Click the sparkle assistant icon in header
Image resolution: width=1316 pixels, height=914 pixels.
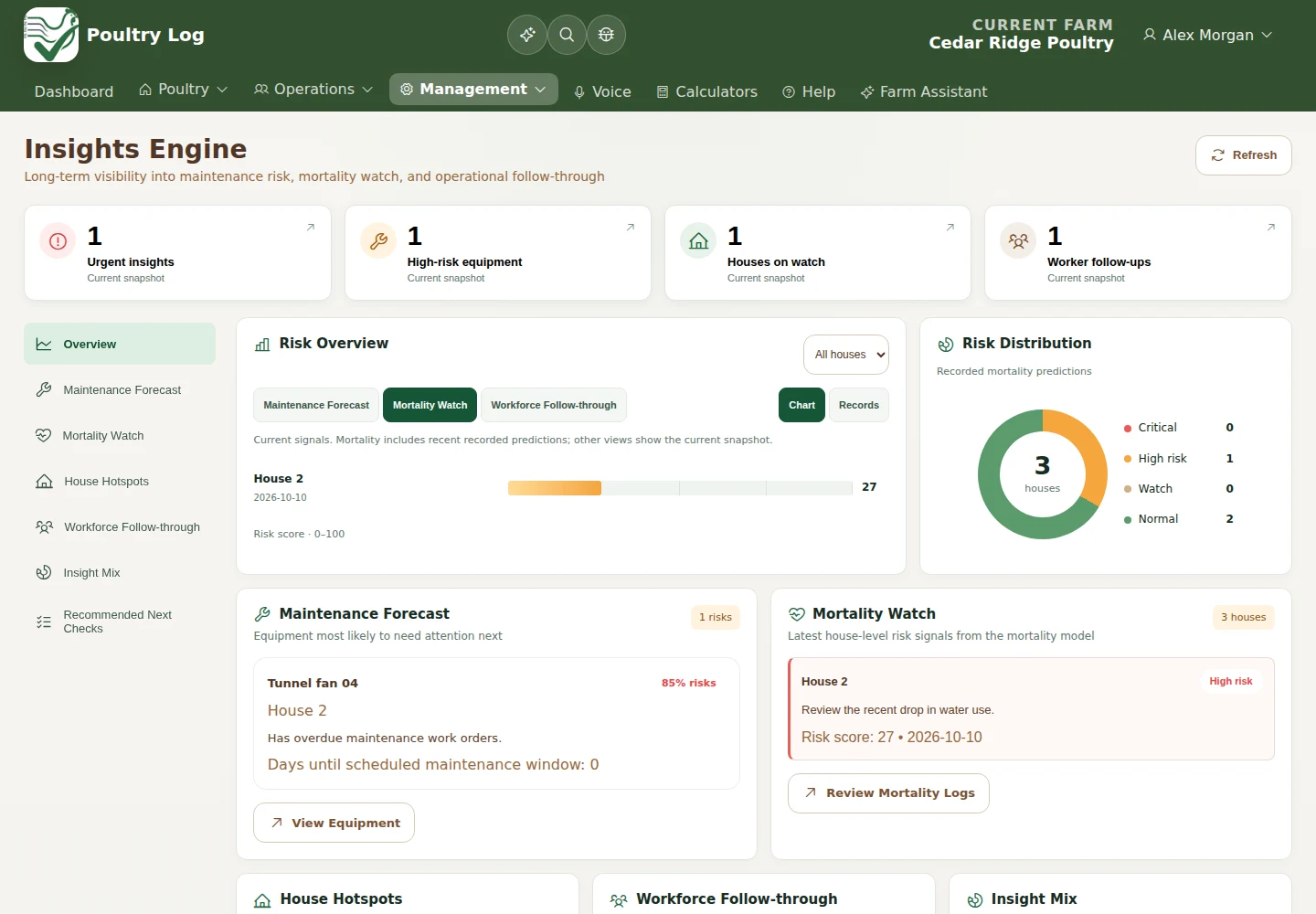pos(527,35)
